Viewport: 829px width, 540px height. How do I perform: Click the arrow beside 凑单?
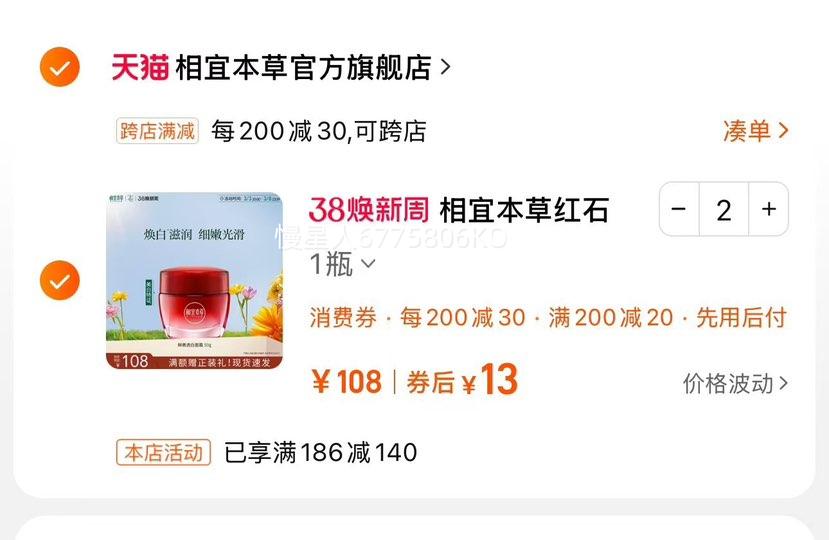[x=783, y=131]
